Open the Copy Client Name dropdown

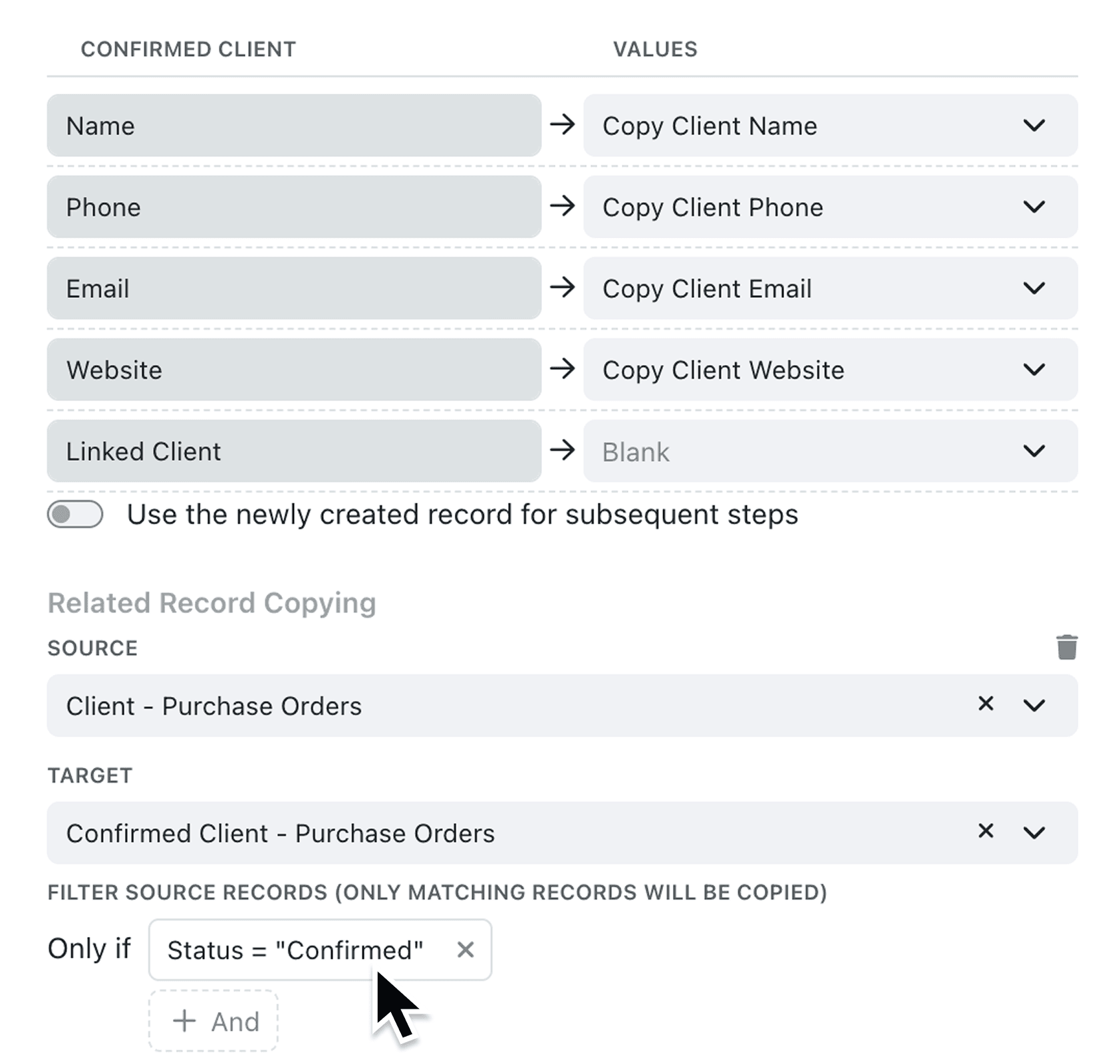(1034, 126)
